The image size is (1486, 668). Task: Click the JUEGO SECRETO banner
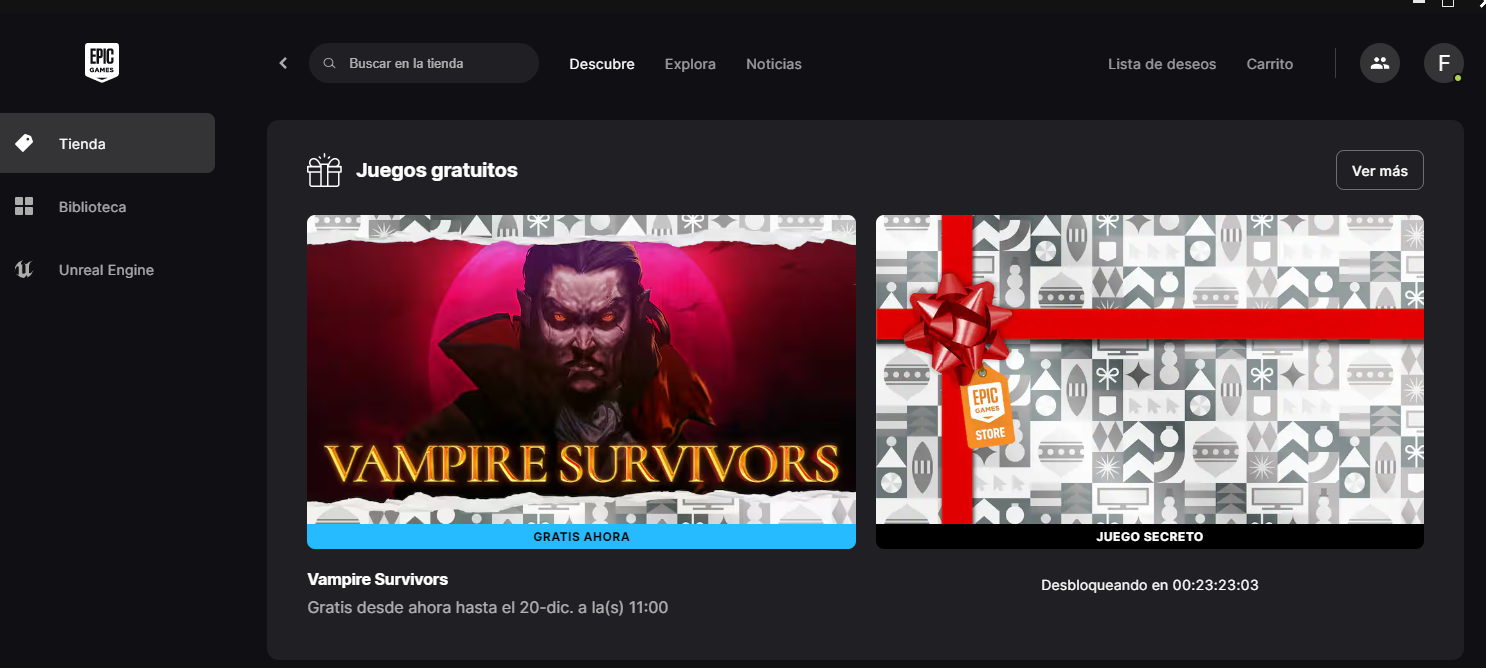tap(1150, 537)
